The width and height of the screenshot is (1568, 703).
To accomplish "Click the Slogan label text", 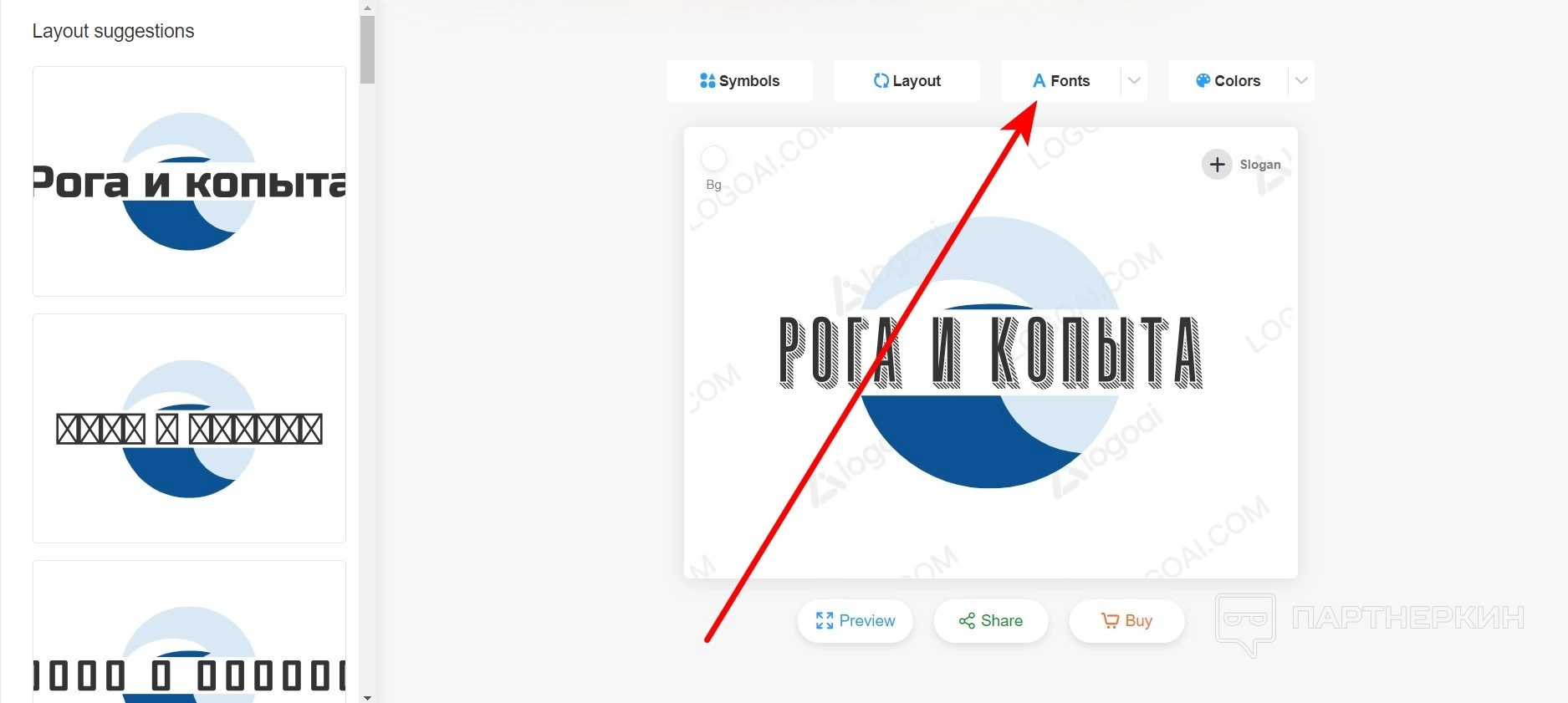I will click(x=1260, y=165).
